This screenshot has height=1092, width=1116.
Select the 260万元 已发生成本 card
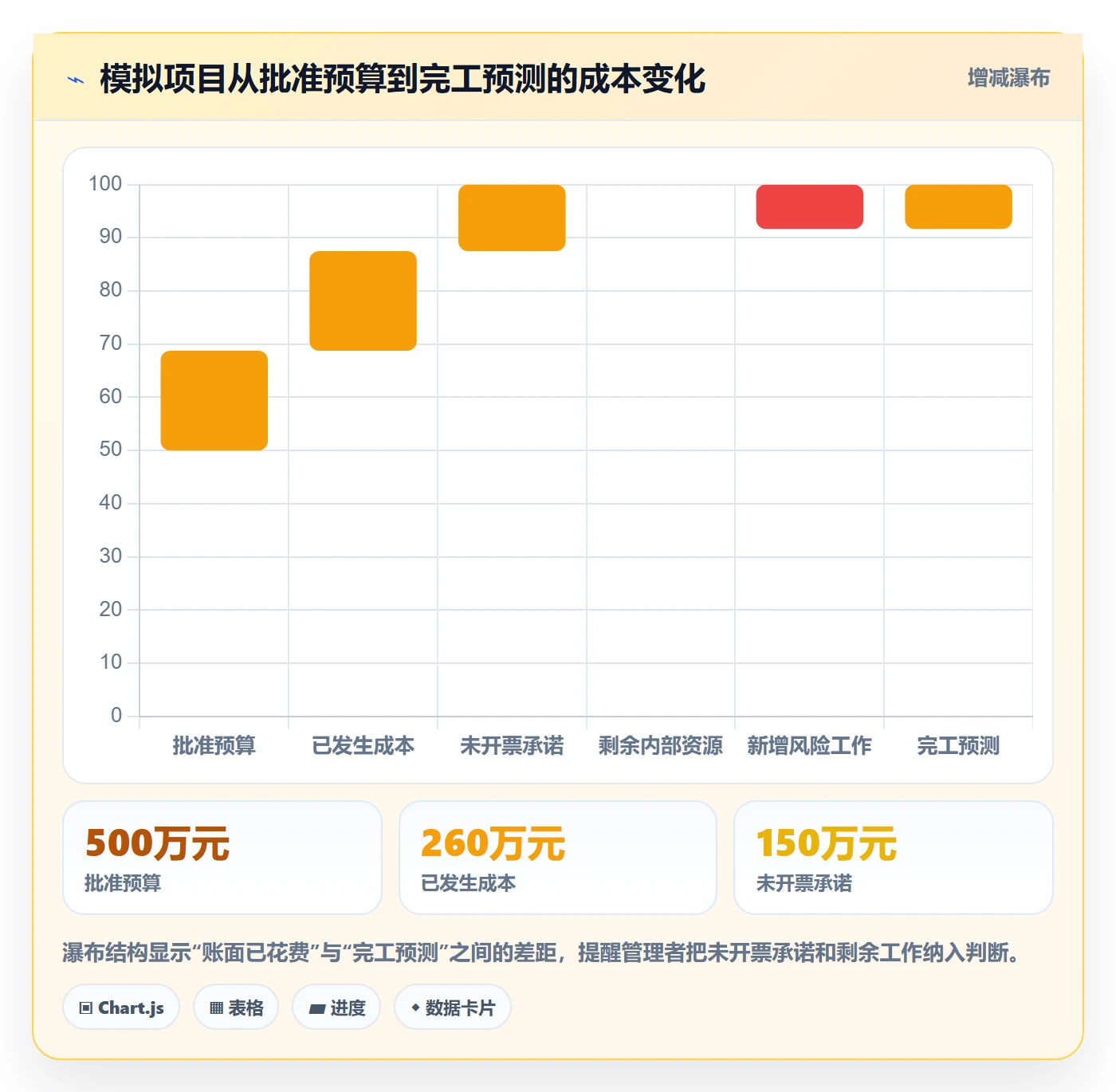point(558,858)
